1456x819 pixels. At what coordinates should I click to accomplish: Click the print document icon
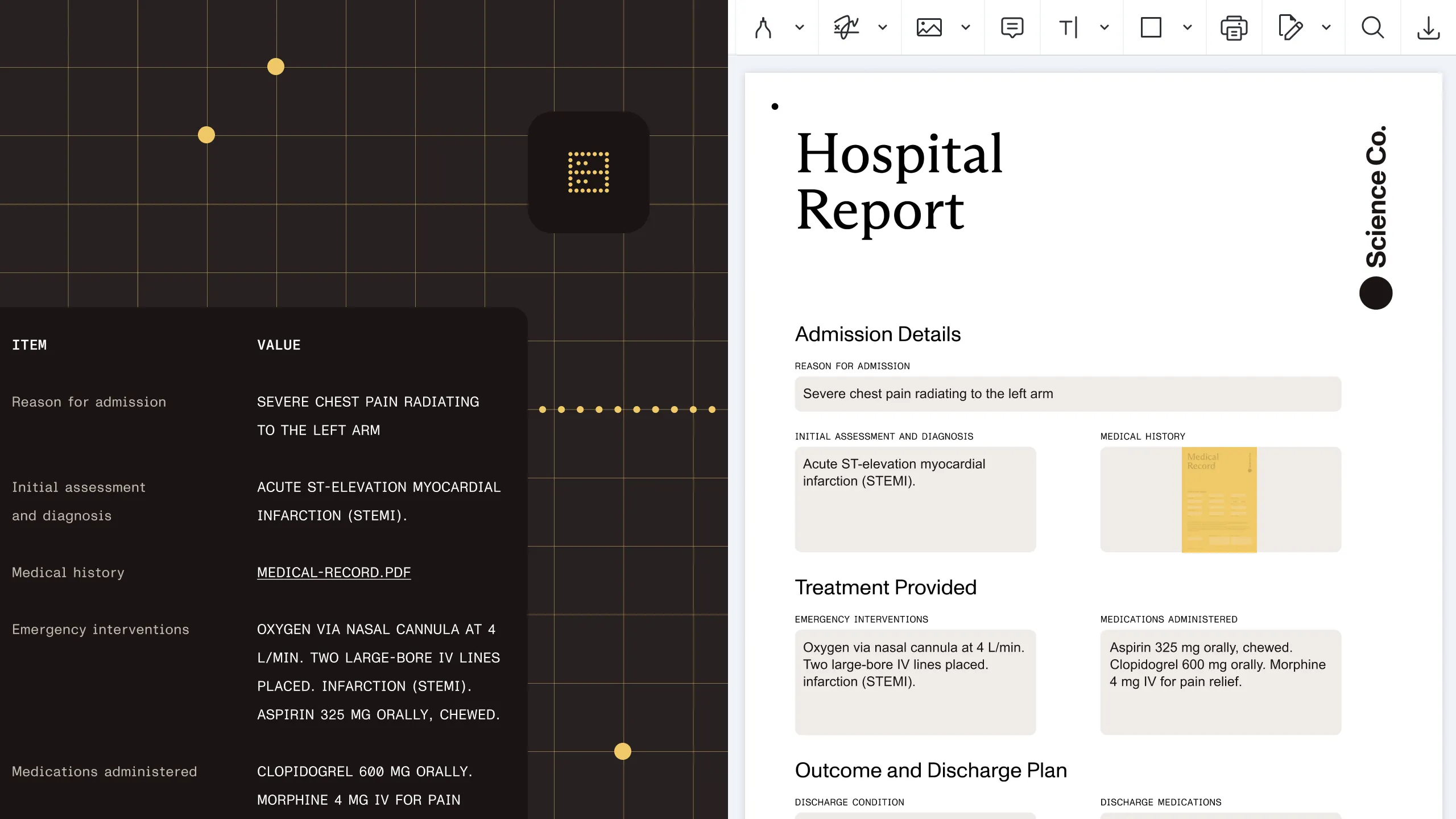(x=1234, y=27)
